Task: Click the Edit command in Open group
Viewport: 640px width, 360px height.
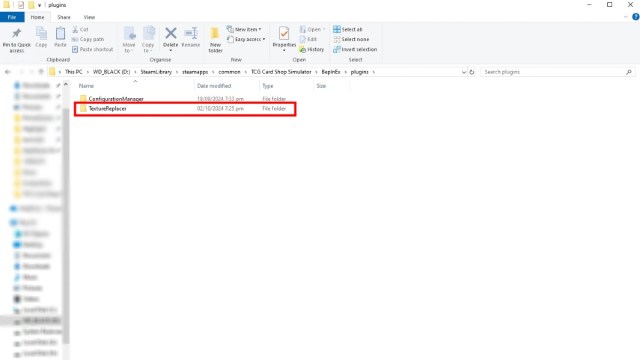Action: tap(309, 39)
